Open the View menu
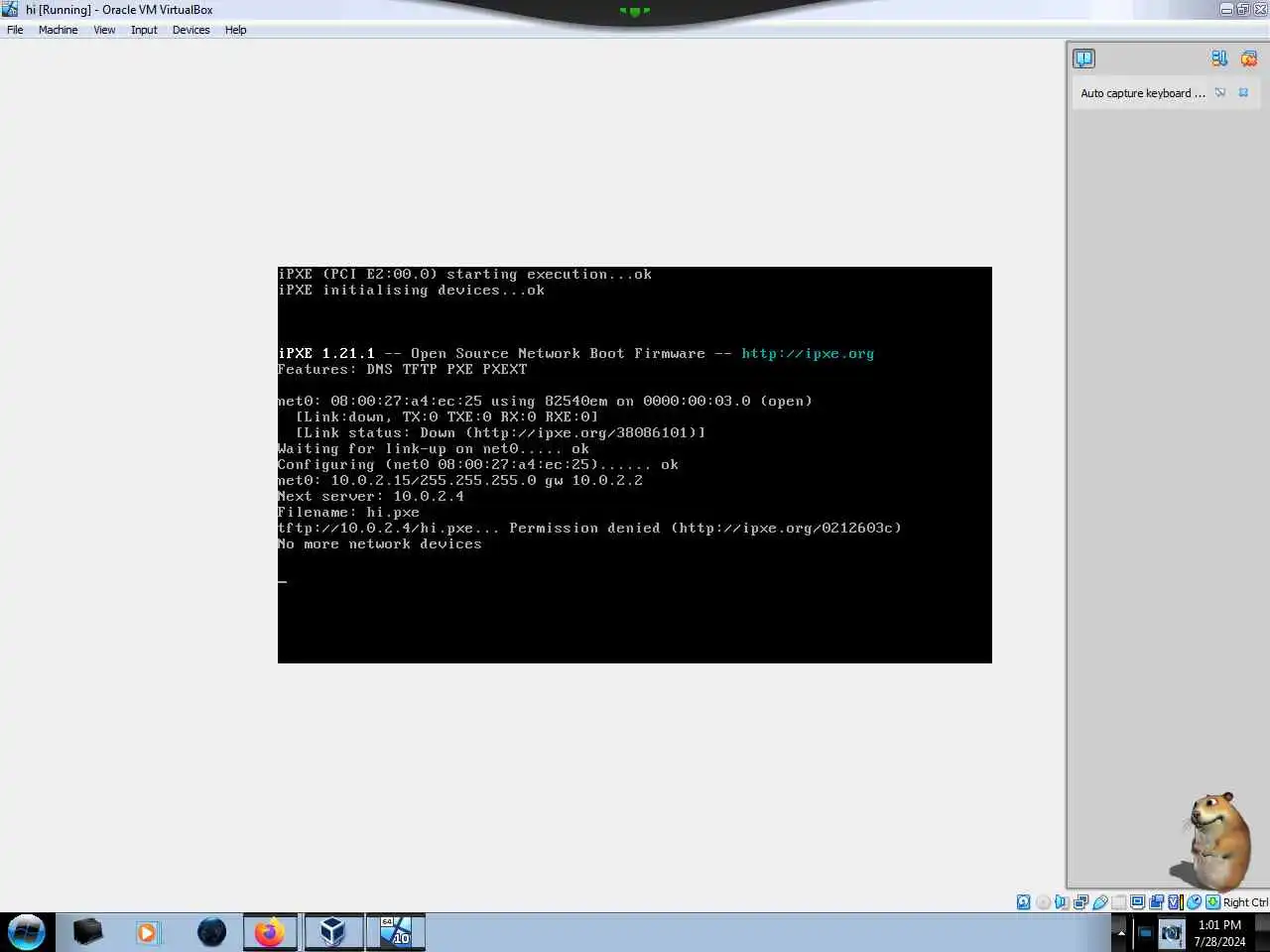Screen dimensions: 1270x952 tap(104, 30)
